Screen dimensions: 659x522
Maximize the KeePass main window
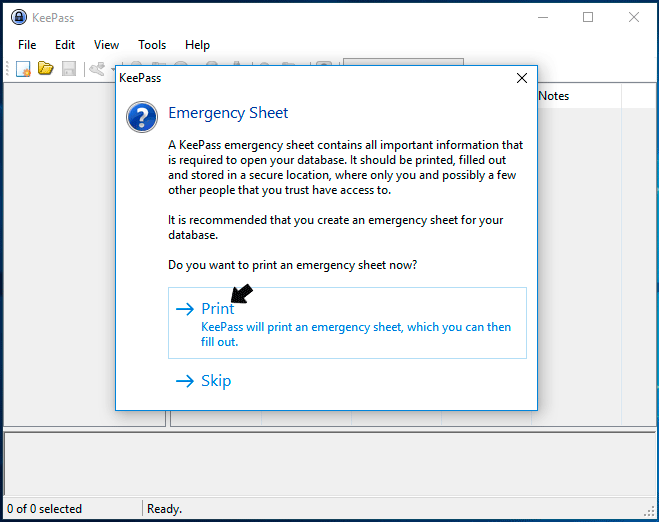click(x=588, y=17)
